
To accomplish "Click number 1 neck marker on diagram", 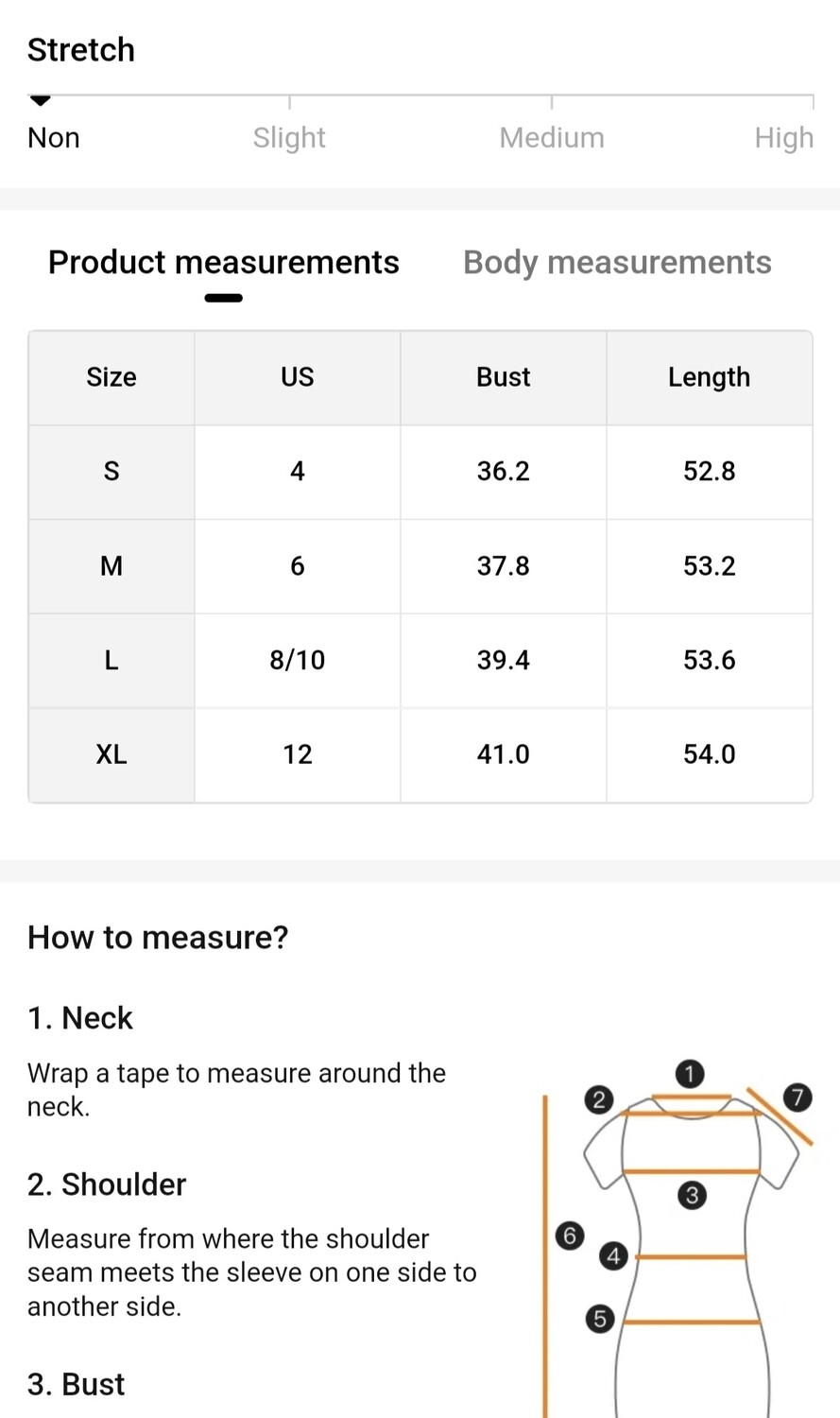I will click(x=690, y=1074).
